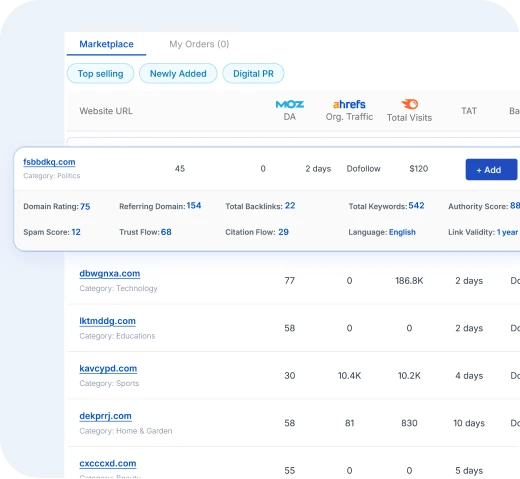Click Spam Score value 12
This screenshot has width=520, height=479.
[76, 232]
